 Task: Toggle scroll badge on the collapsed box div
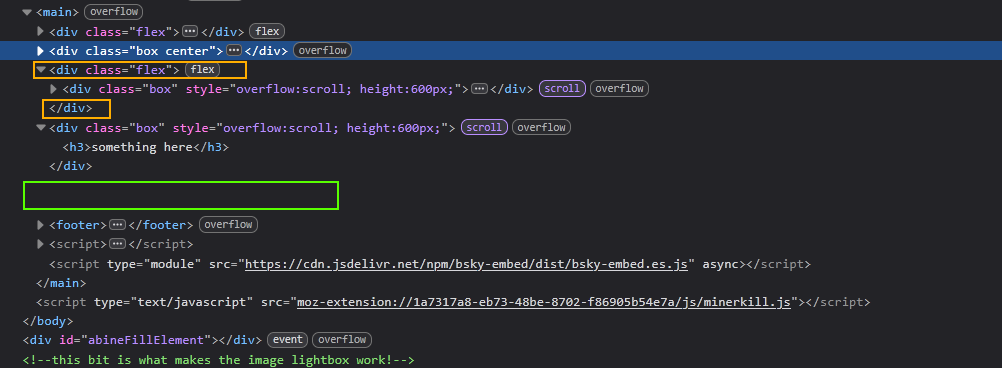click(562, 89)
